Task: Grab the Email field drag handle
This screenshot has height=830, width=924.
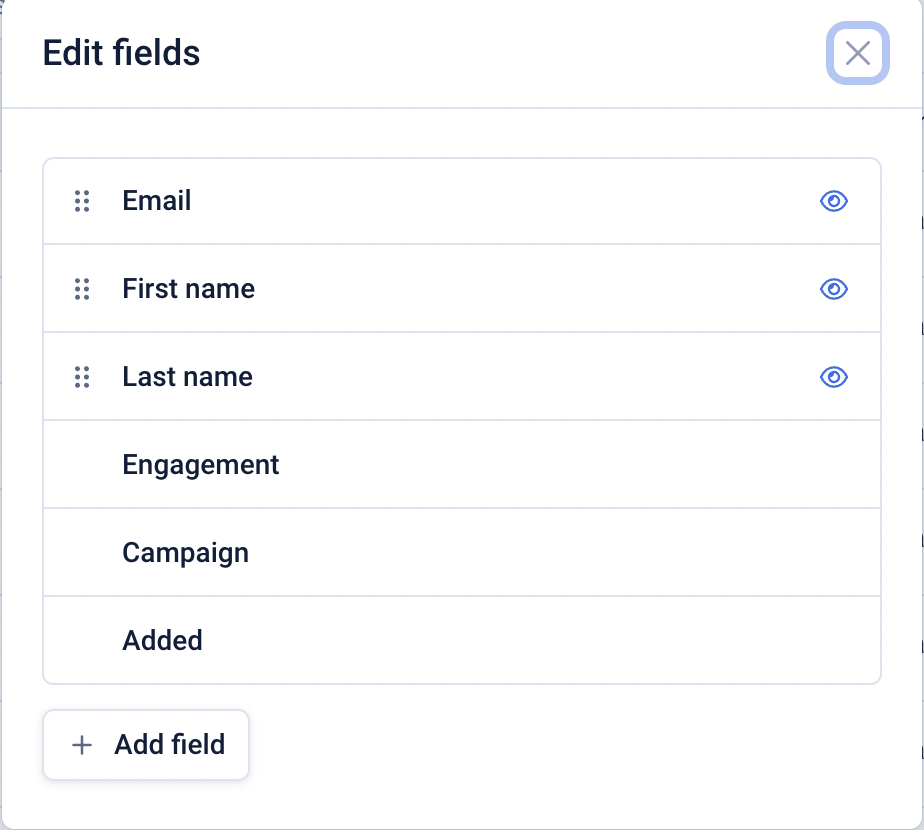Action: [x=83, y=200]
